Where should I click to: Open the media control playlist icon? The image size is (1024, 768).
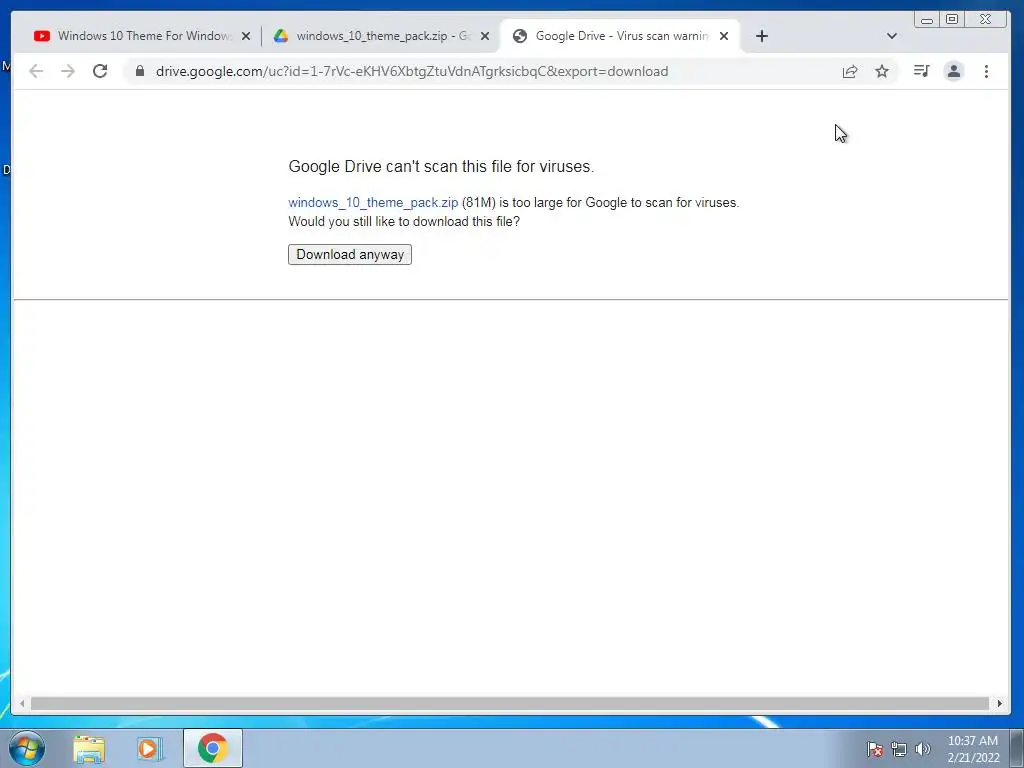tap(921, 71)
